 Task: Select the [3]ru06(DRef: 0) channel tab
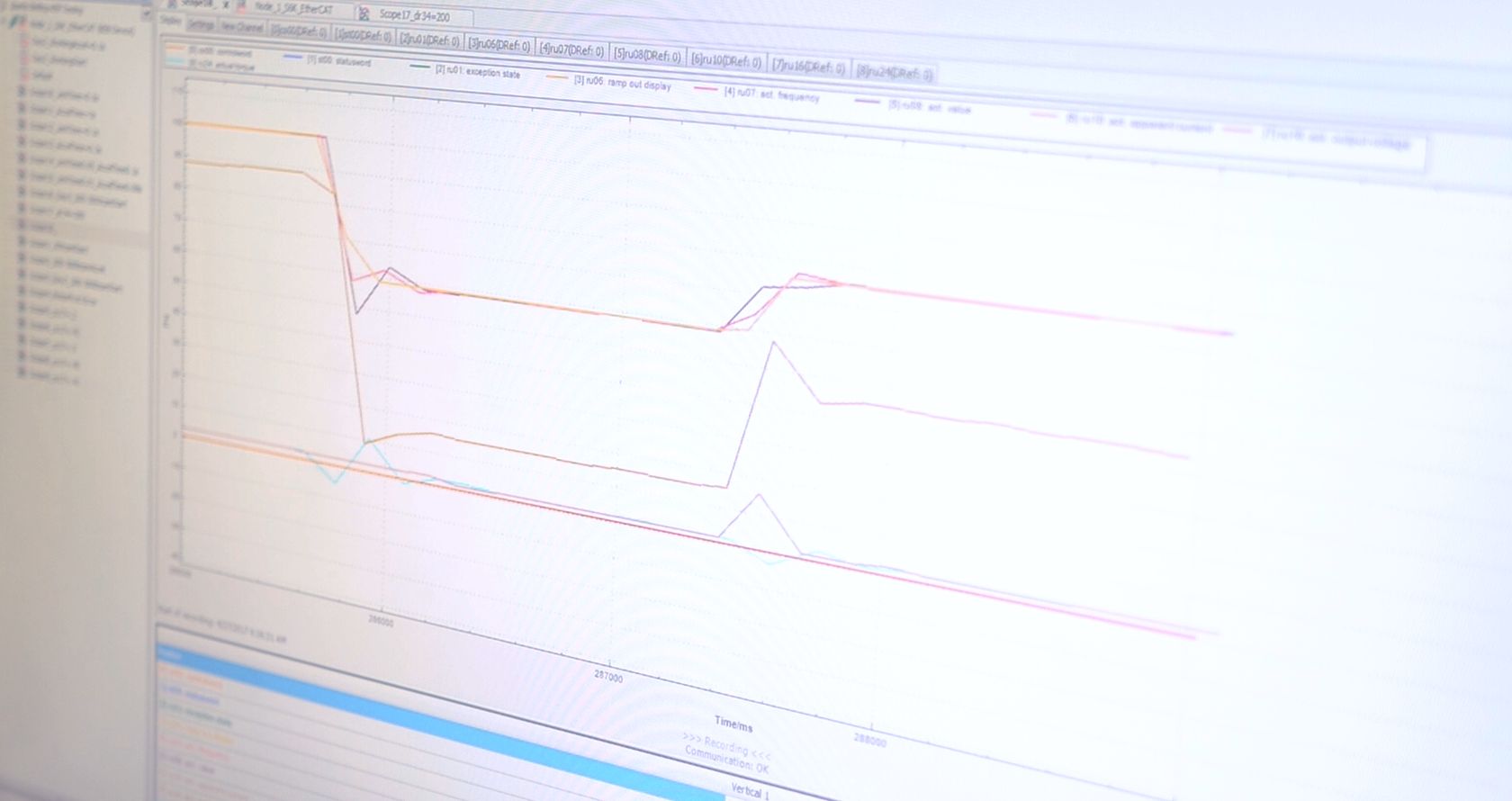(499, 44)
